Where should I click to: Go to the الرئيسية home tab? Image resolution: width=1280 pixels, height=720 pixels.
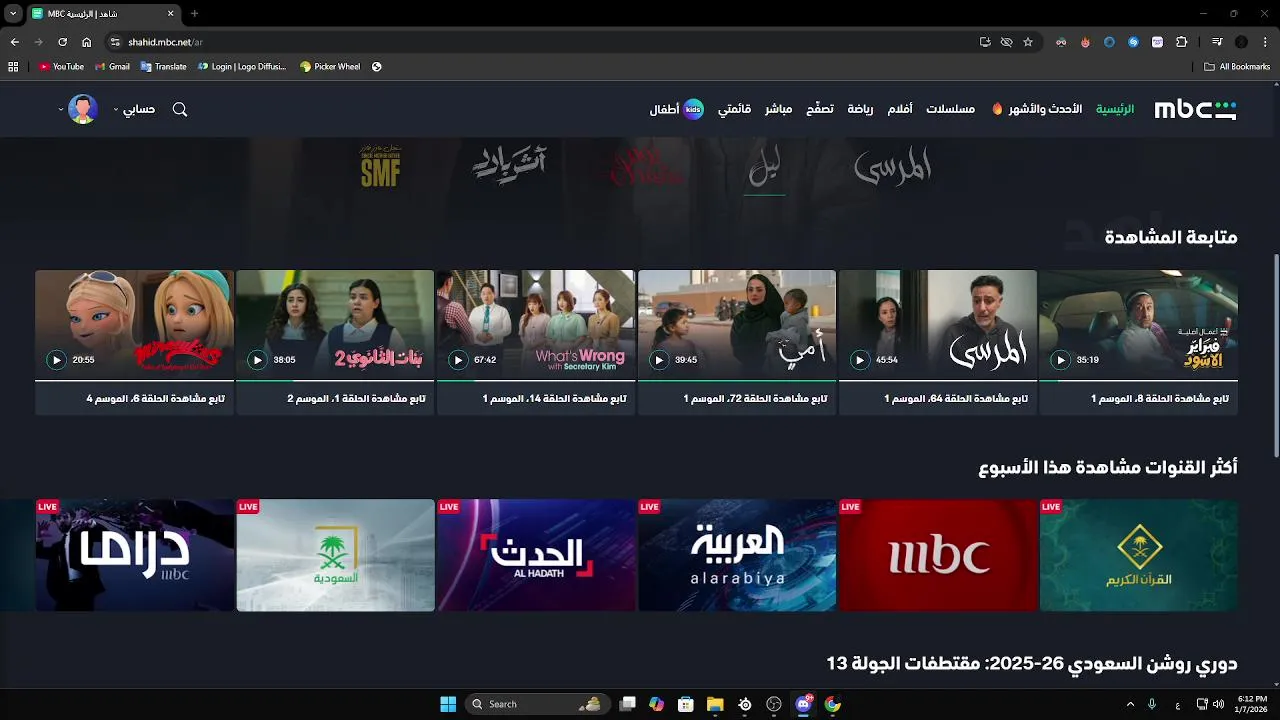coord(1115,109)
